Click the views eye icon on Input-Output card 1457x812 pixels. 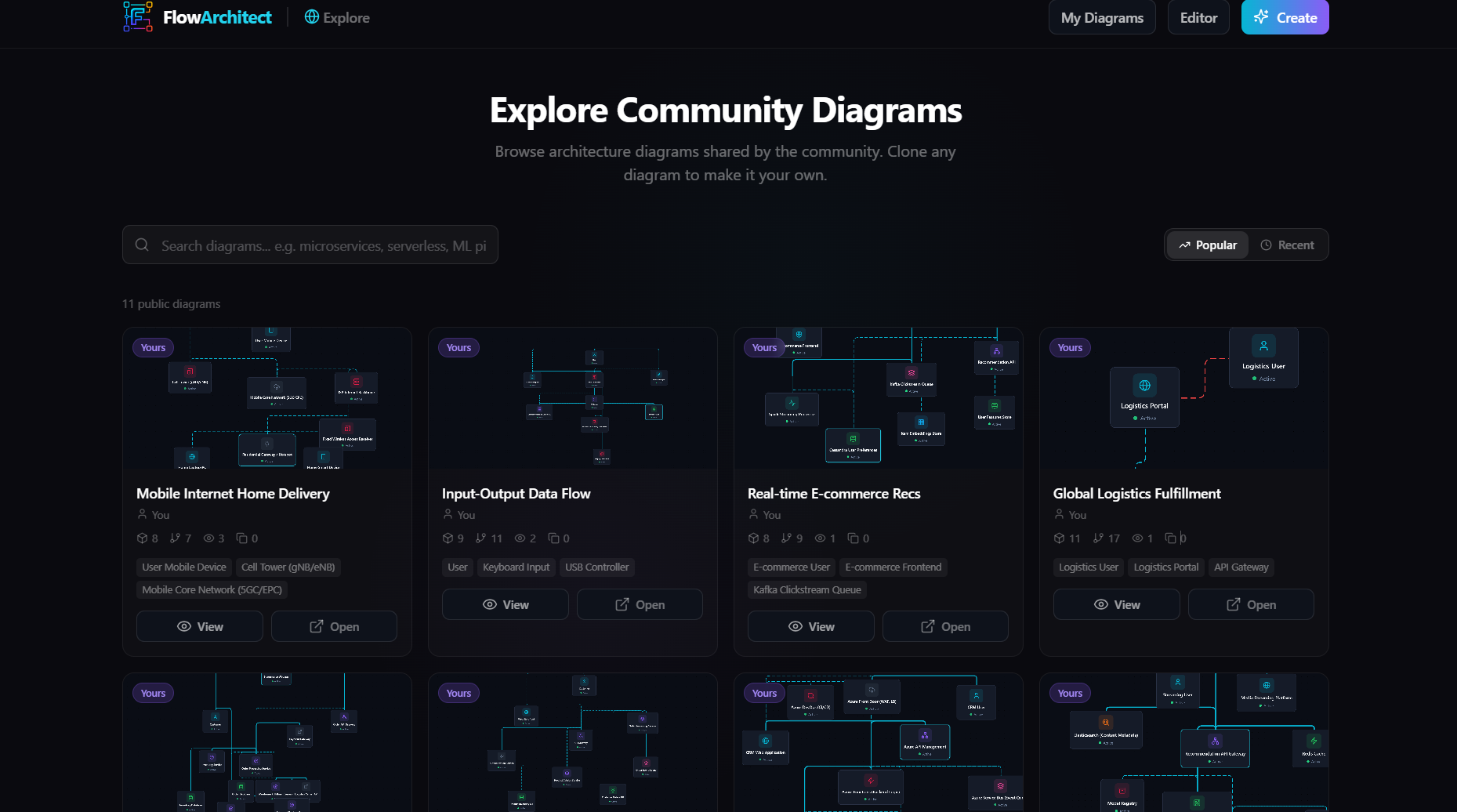[520, 538]
